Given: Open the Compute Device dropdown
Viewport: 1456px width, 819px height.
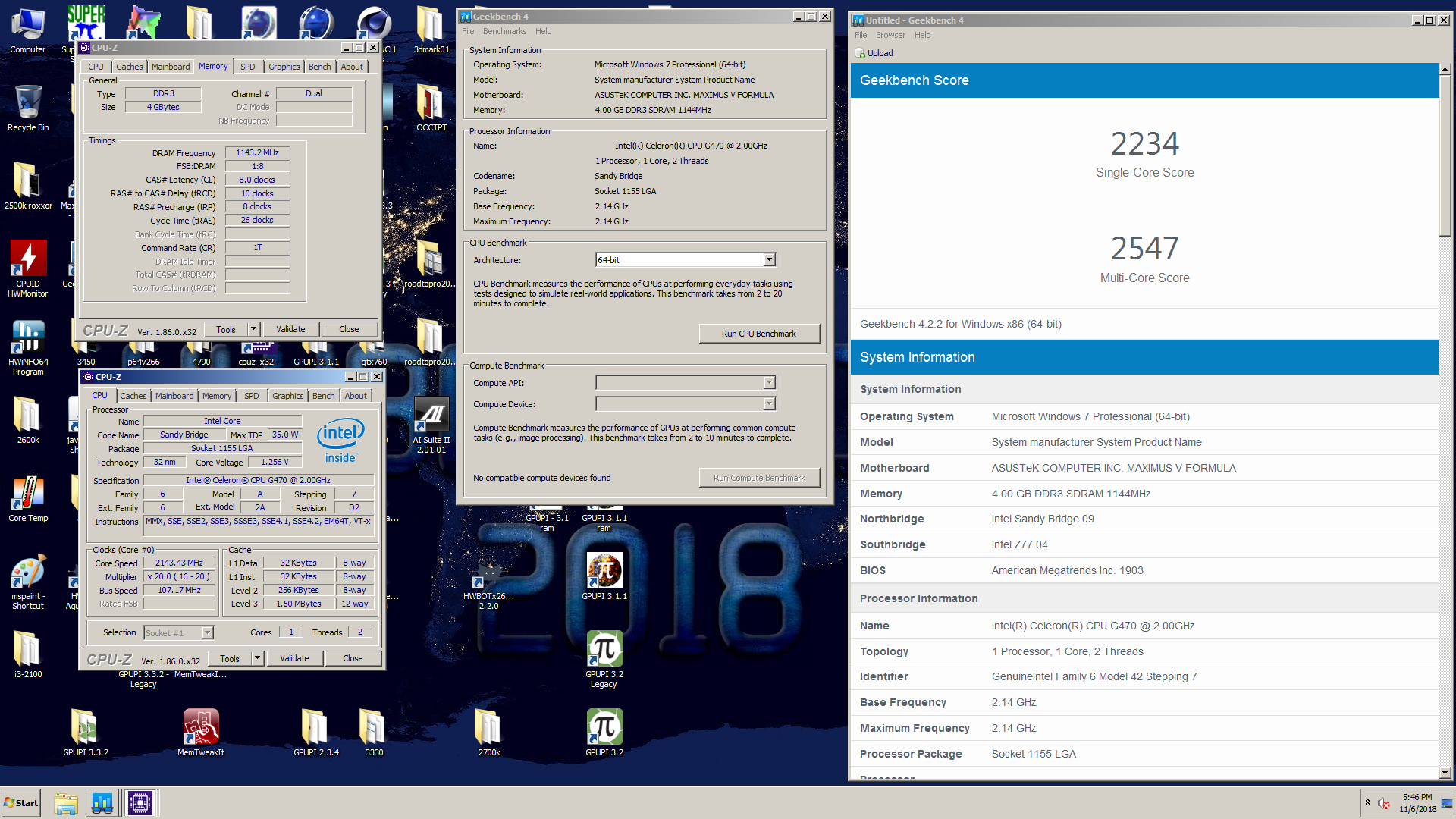Looking at the screenshot, I should point(769,404).
